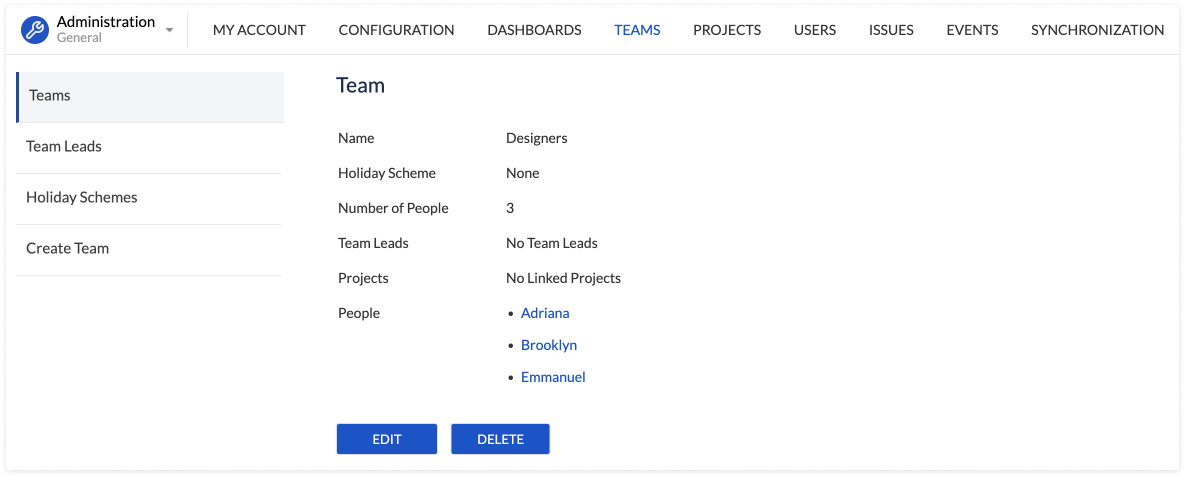Navigate to the Users tab

coord(815,30)
